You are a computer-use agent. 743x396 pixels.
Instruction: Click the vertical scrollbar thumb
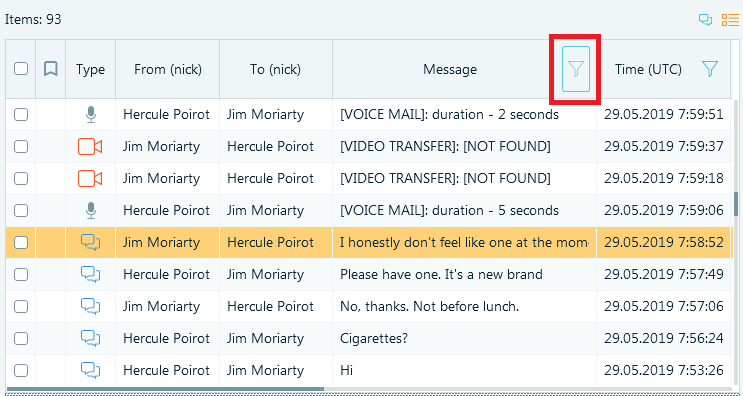736,203
